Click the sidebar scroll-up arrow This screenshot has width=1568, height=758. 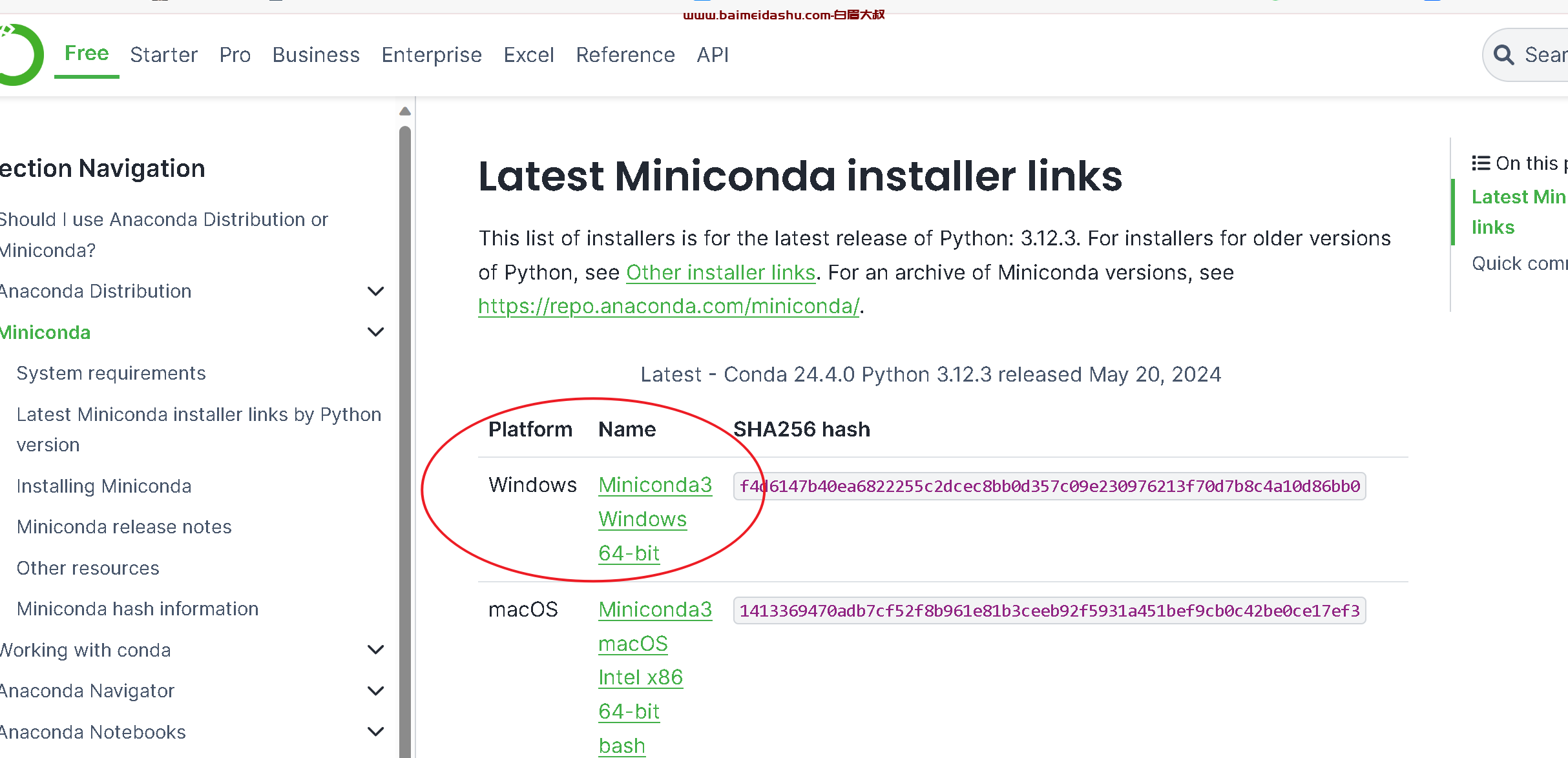tap(405, 112)
